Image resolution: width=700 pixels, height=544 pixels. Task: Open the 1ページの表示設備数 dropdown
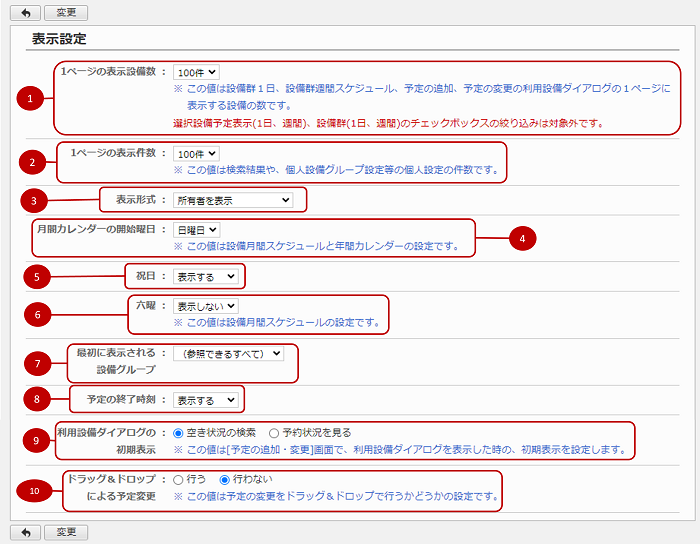pyautogui.click(x=196, y=72)
